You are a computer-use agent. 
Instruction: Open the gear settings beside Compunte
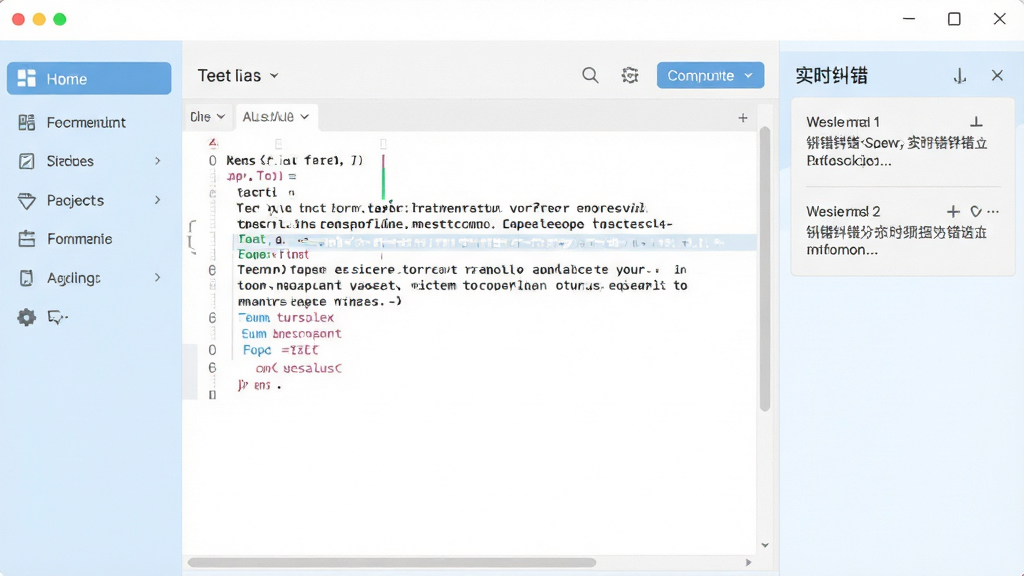click(630, 75)
